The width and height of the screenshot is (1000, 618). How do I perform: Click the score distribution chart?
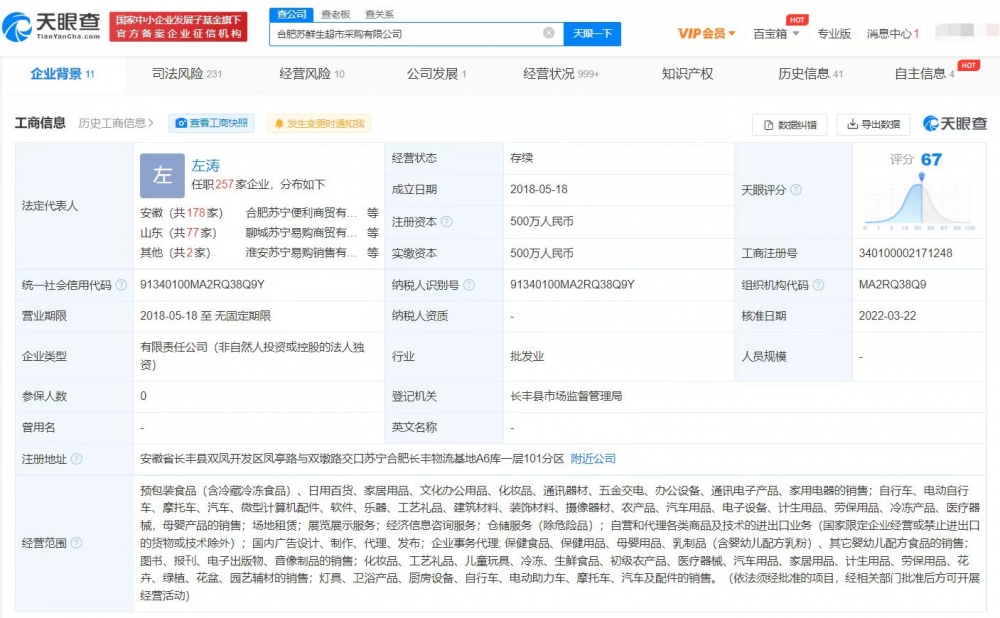[x=920, y=202]
